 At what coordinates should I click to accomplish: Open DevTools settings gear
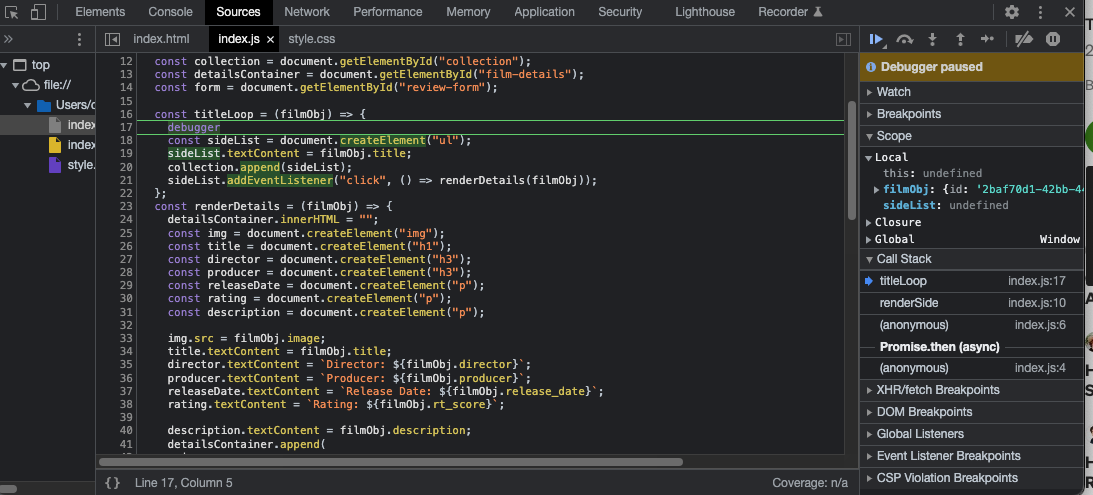tap(1011, 12)
